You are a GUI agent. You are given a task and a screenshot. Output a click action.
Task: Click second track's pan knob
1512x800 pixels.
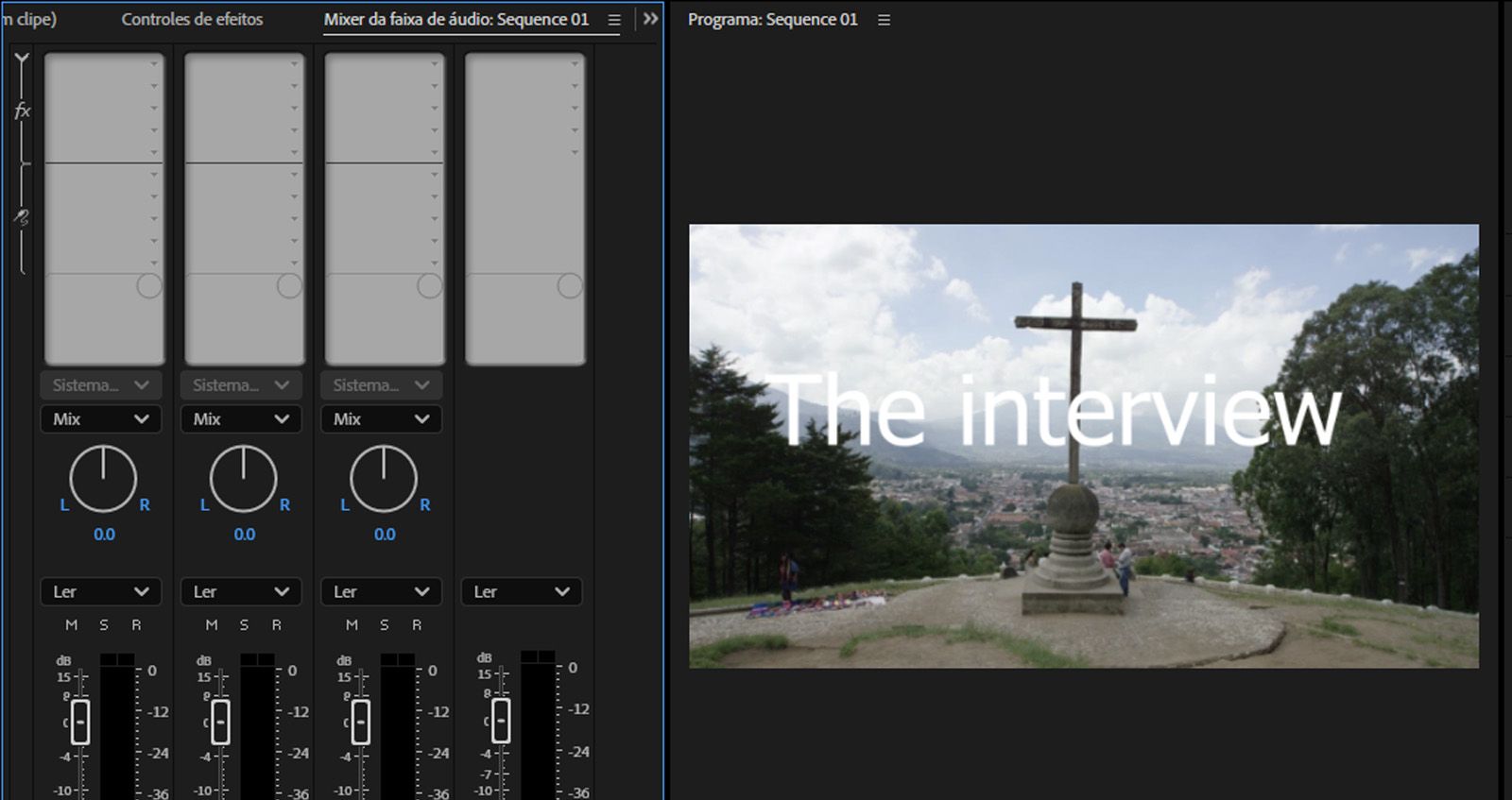(243, 479)
